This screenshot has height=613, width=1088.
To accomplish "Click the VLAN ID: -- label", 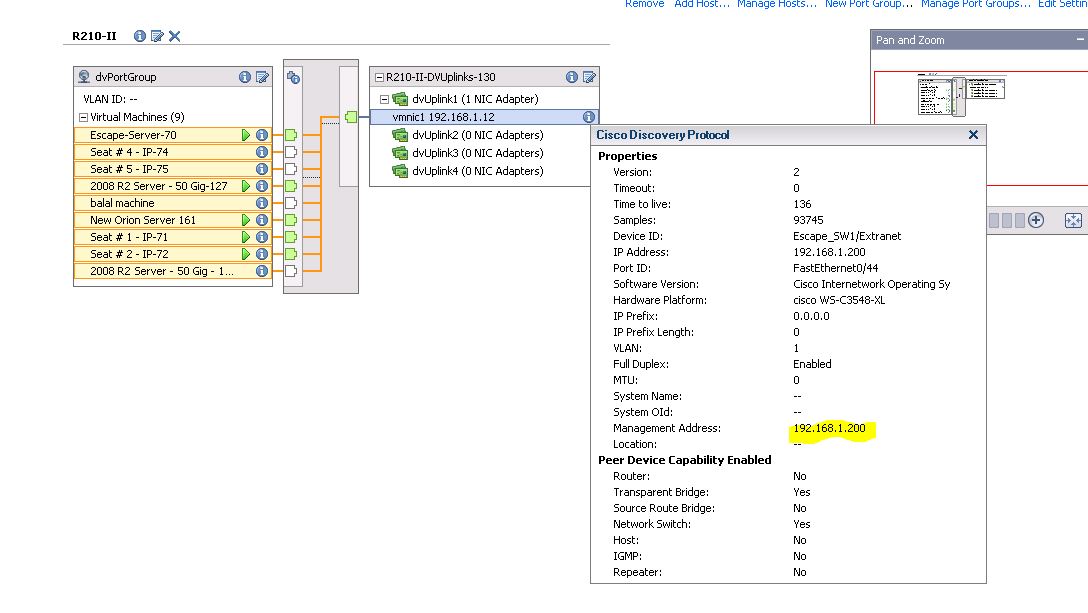I will pyautogui.click(x=110, y=99).
